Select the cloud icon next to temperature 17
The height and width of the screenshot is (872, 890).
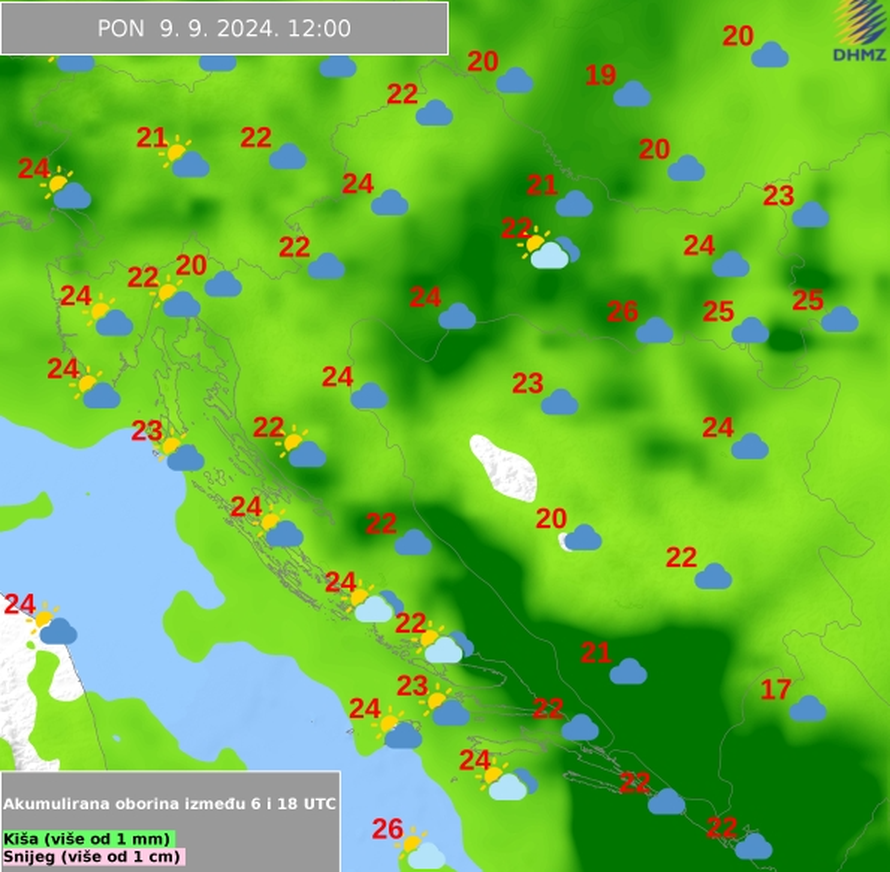(x=807, y=708)
